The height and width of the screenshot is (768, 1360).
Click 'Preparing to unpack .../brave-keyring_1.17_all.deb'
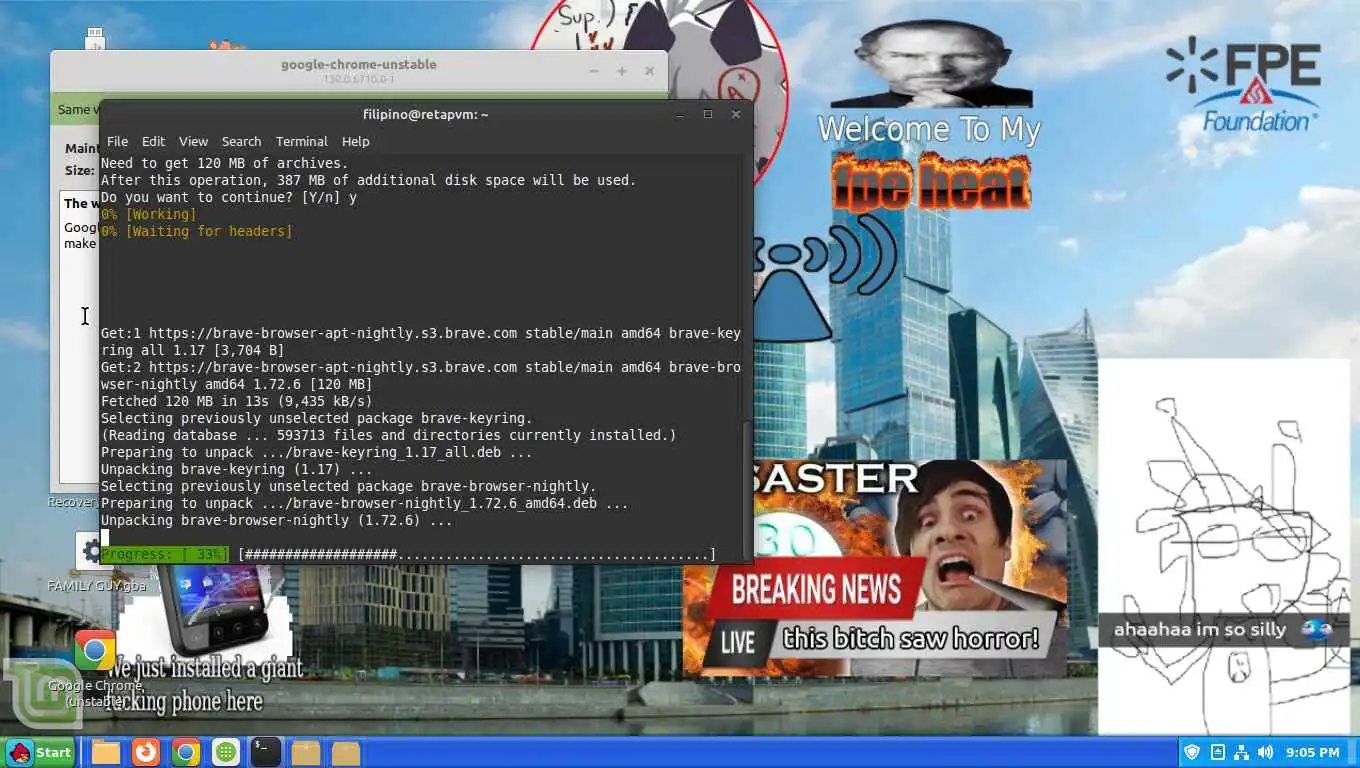[317, 452]
